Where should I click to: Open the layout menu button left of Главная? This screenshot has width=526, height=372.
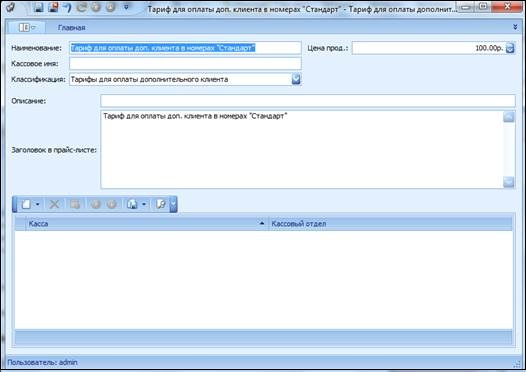tap(27, 28)
